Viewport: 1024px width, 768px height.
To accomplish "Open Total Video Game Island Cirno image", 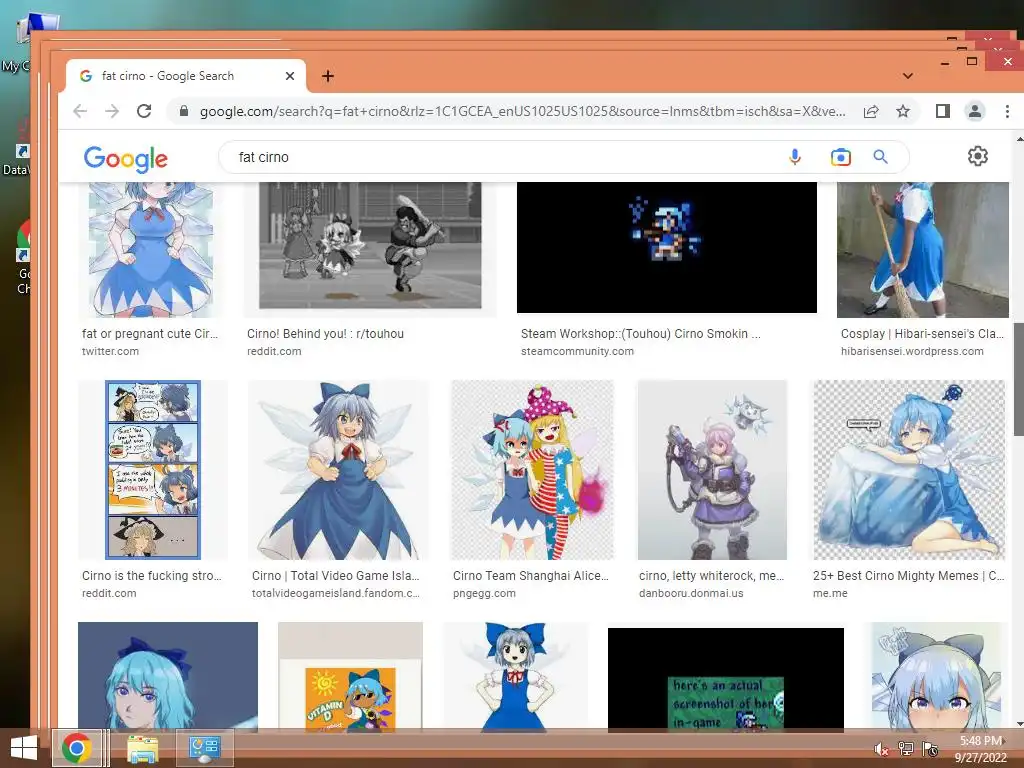I will tap(338, 470).
